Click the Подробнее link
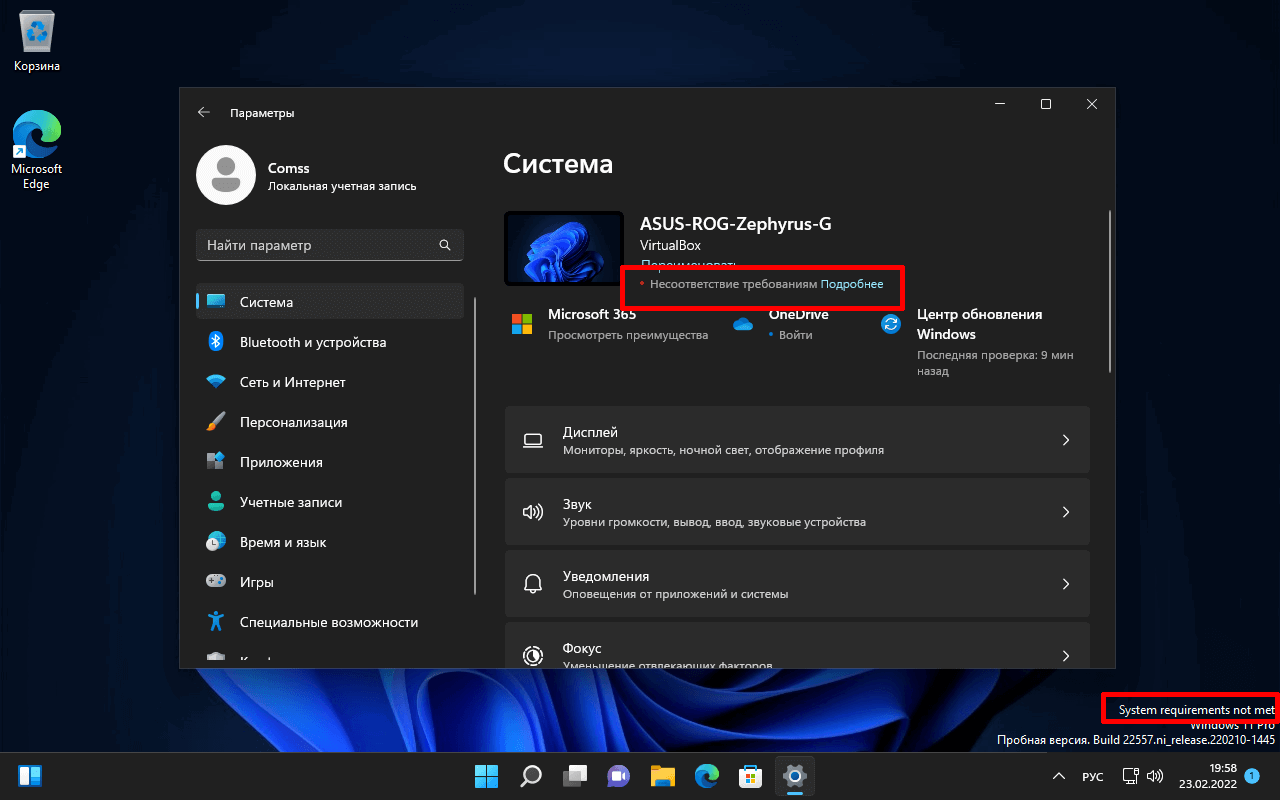The height and width of the screenshot is (800, 1280). point(852,284)
